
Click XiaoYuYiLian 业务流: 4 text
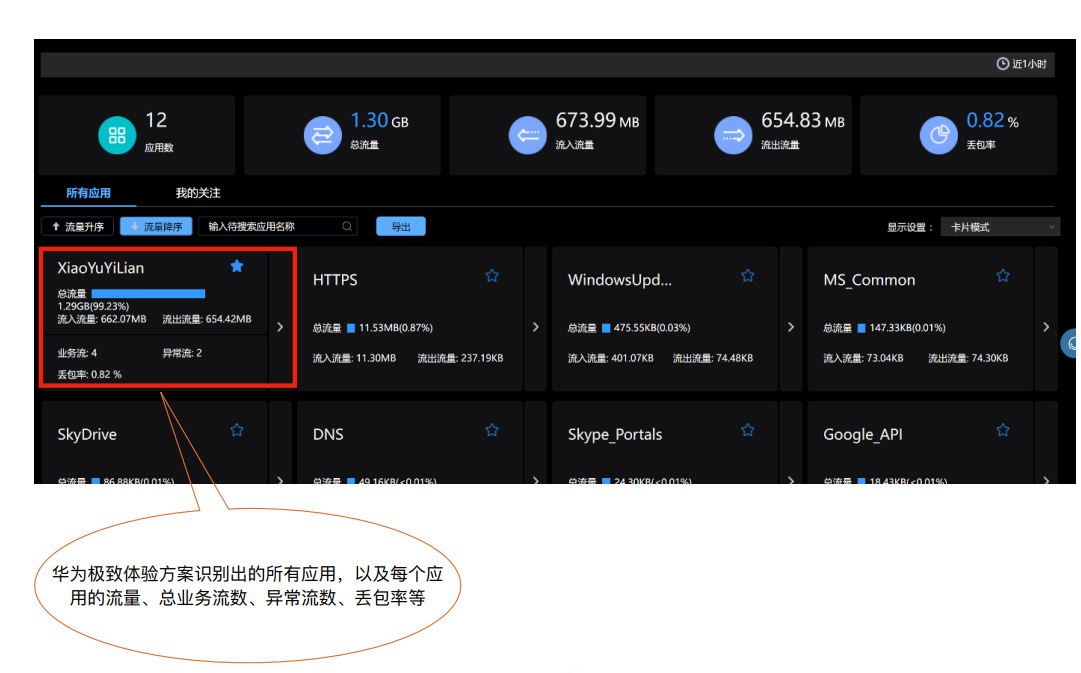[77, 353]
